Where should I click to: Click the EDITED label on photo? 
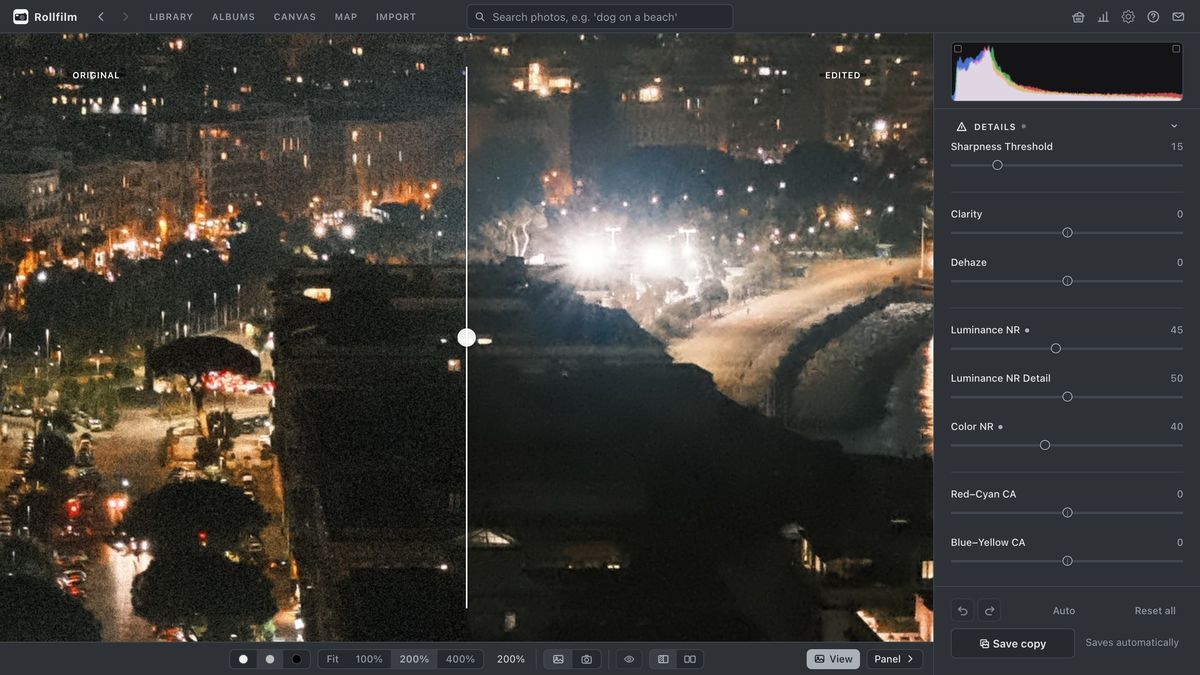click(x=843, y=76)
